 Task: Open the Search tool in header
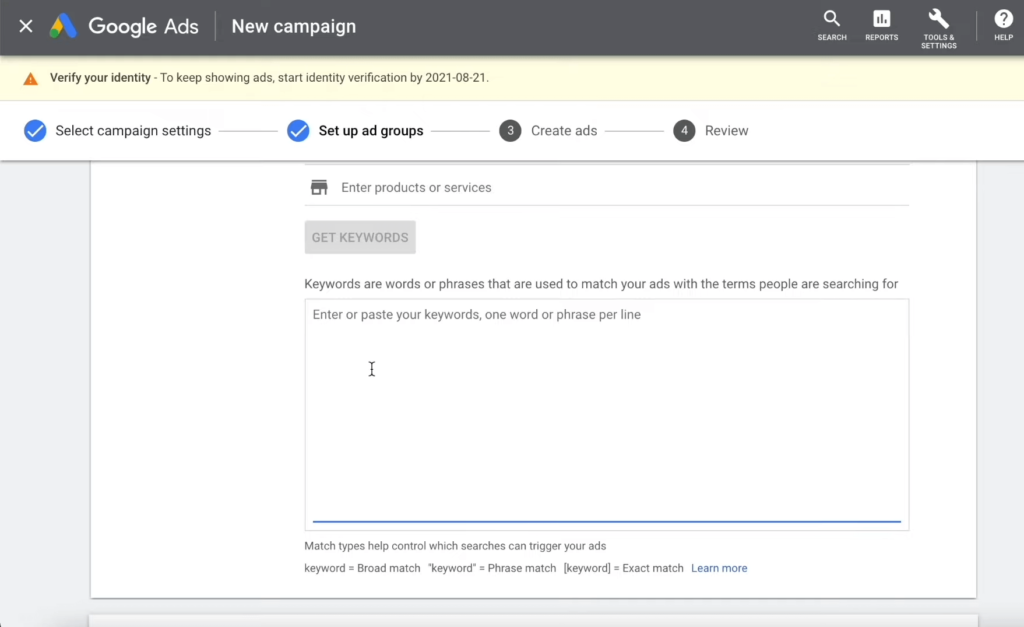tap(832, 26)
